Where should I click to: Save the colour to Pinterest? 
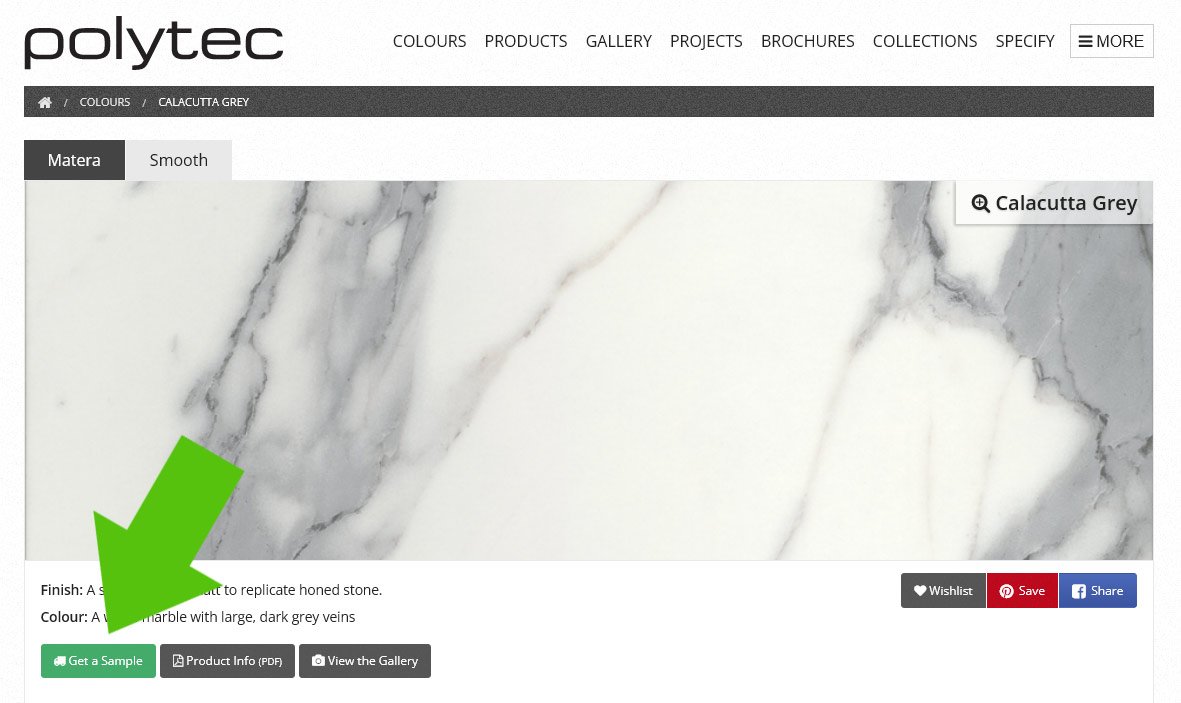point(1022,591)
